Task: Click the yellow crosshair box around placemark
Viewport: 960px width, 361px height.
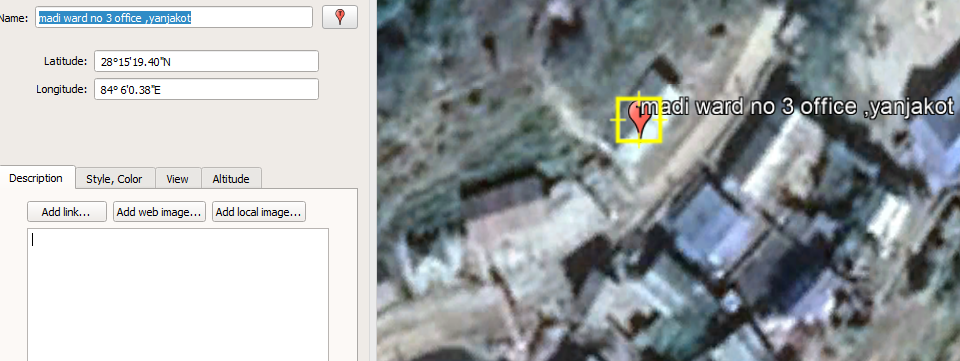Action: pyautogui.click(x=639, y=121)
